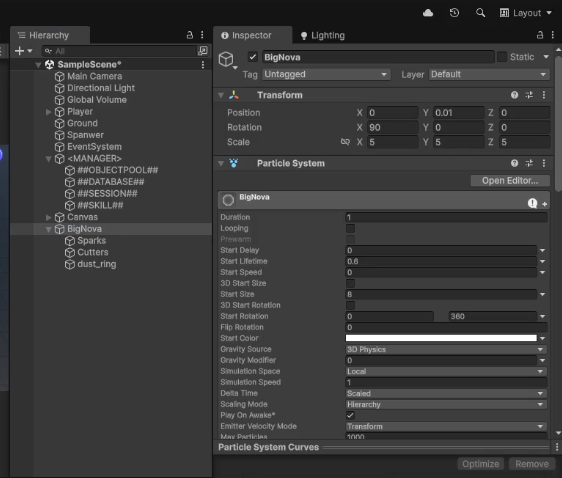The image size is (562, 478).
Task: Select ##SESSION## child object
Action: (107, 194)
